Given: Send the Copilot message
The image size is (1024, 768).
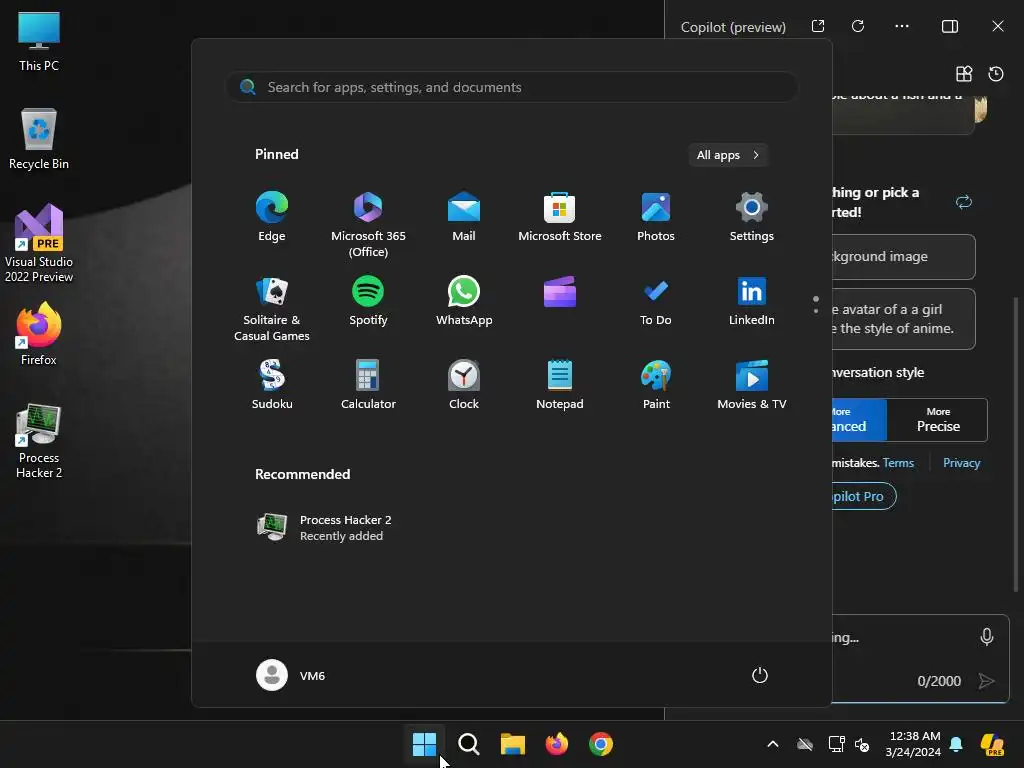Looking at the screenshot, I should 987,681.
